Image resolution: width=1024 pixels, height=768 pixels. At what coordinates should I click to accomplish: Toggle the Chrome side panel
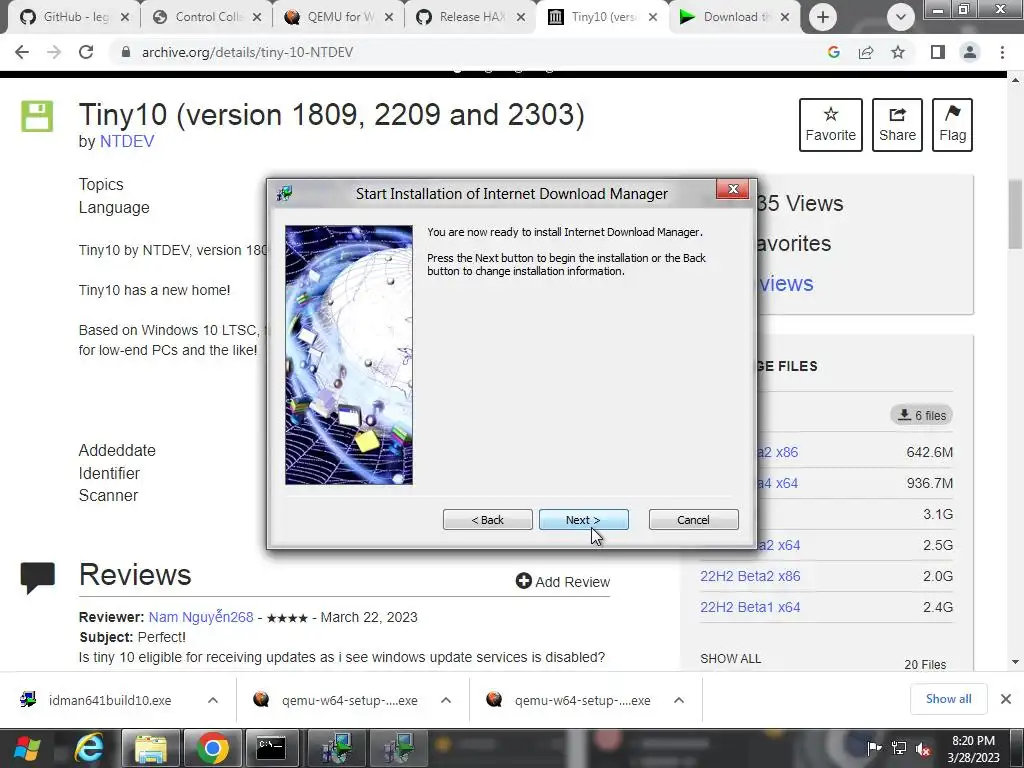coord(938,52)
